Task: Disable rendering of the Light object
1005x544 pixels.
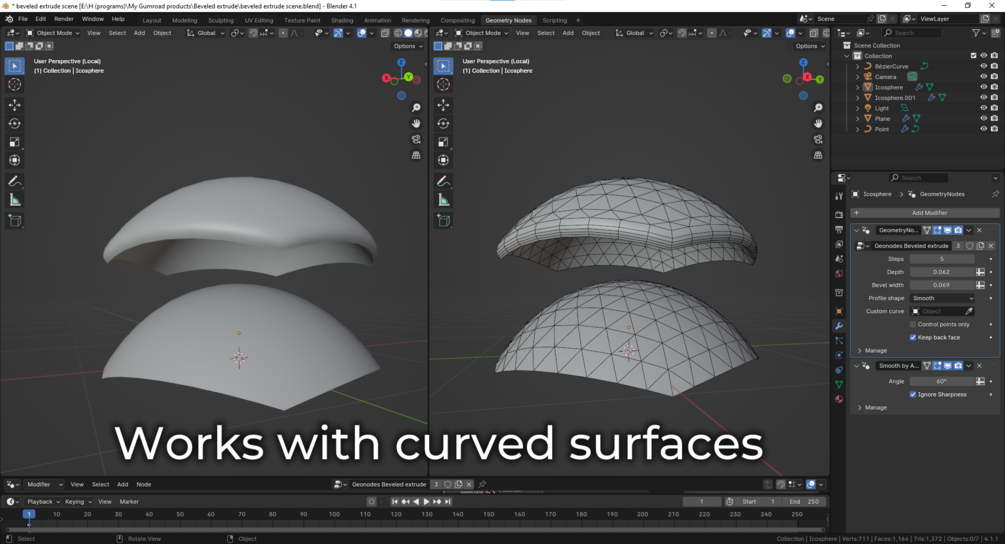Action: 994,108
